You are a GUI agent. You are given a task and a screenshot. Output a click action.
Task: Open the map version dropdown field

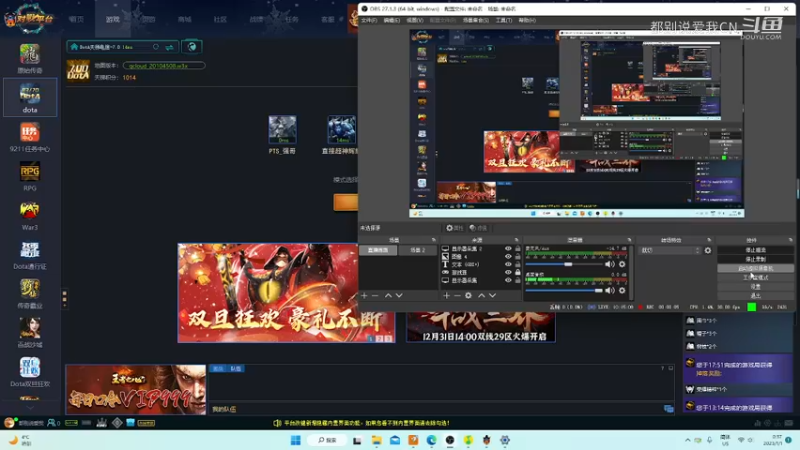[x=164, y=66]
